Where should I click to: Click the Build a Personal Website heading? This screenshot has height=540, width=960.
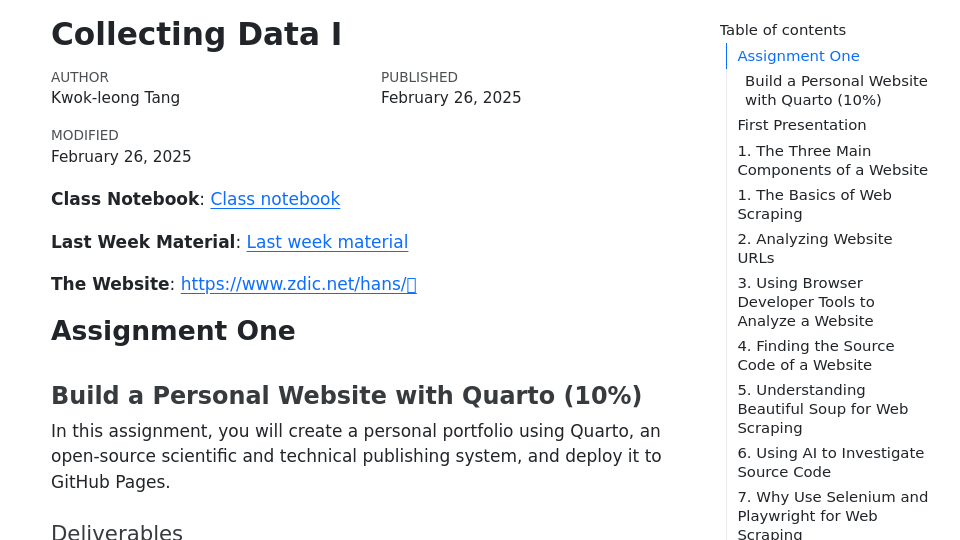tap(346, 396)
